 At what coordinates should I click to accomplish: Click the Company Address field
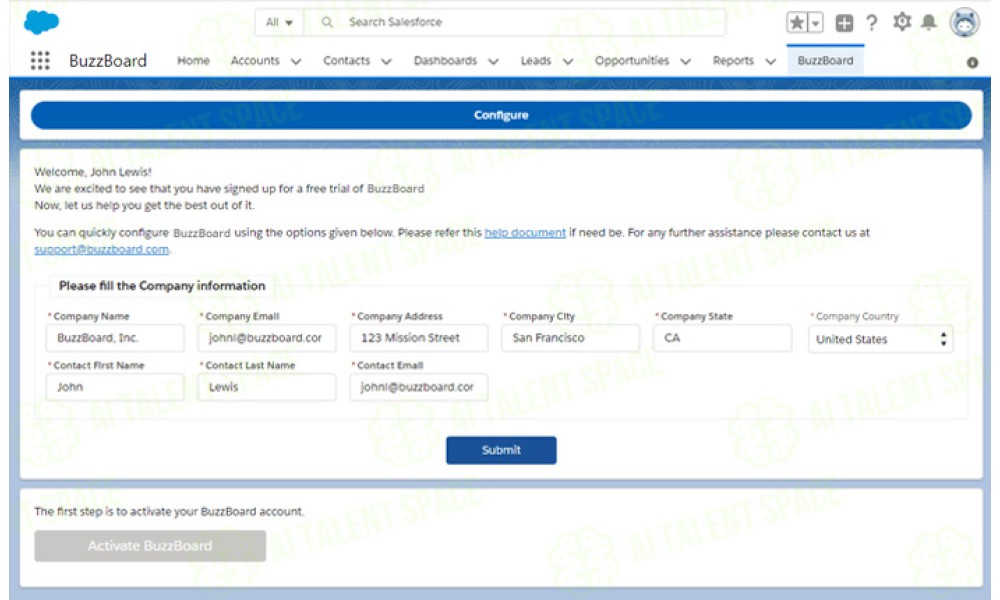click(x=418, y=338)
